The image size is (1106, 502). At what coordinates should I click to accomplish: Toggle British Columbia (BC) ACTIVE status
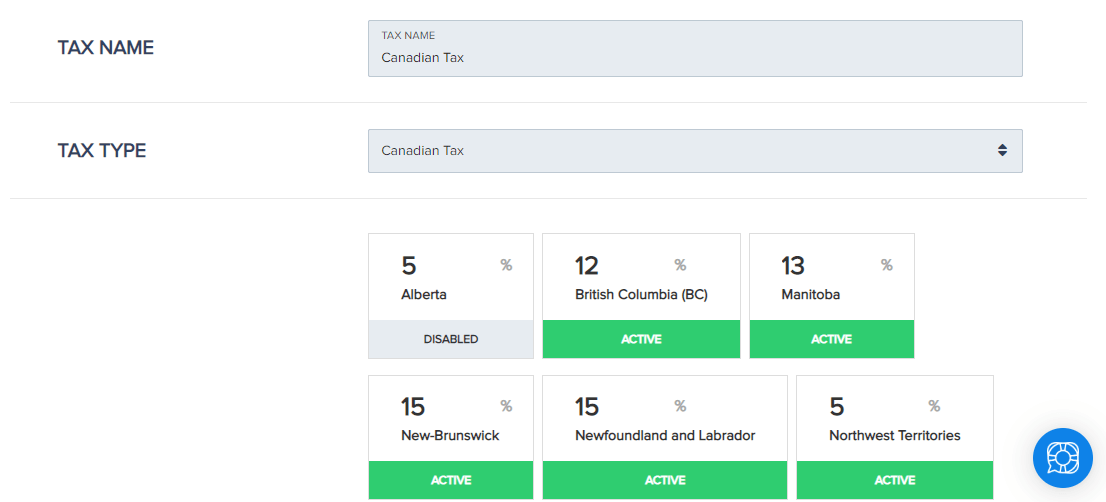(641, 339)
